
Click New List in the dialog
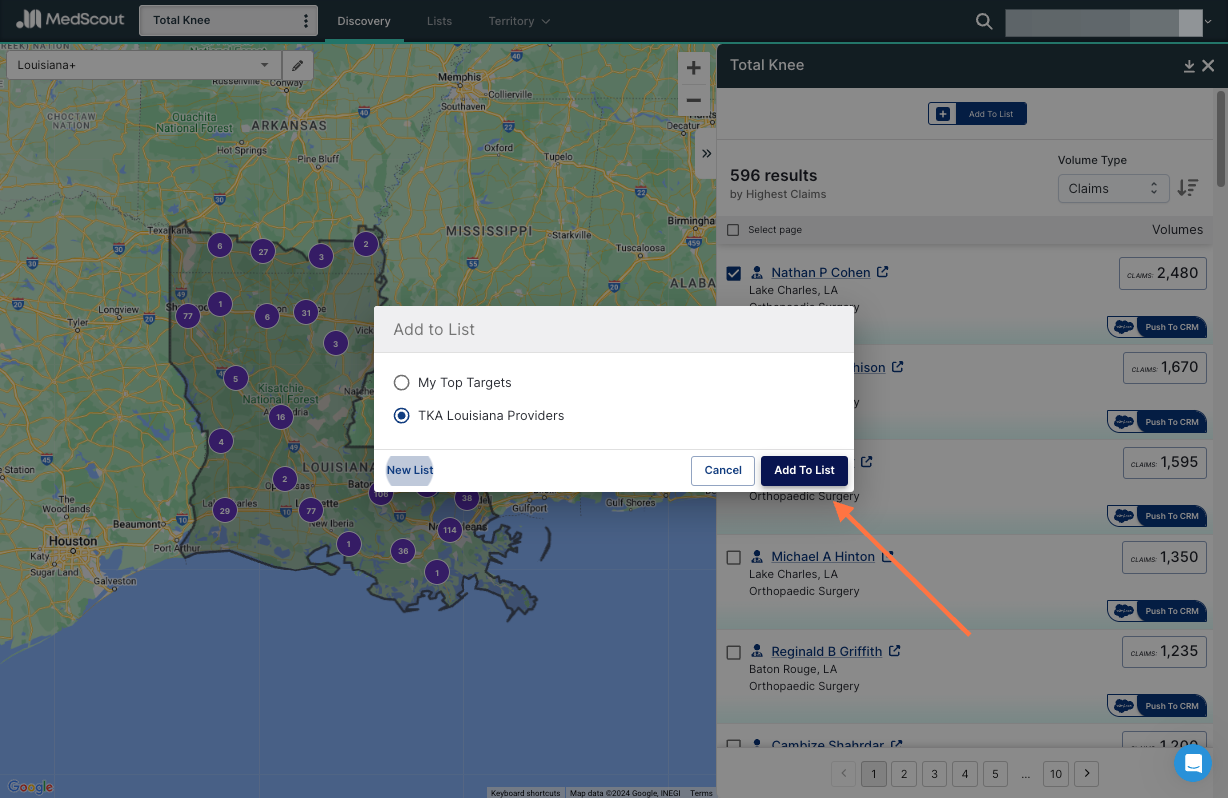coord(410,470)
